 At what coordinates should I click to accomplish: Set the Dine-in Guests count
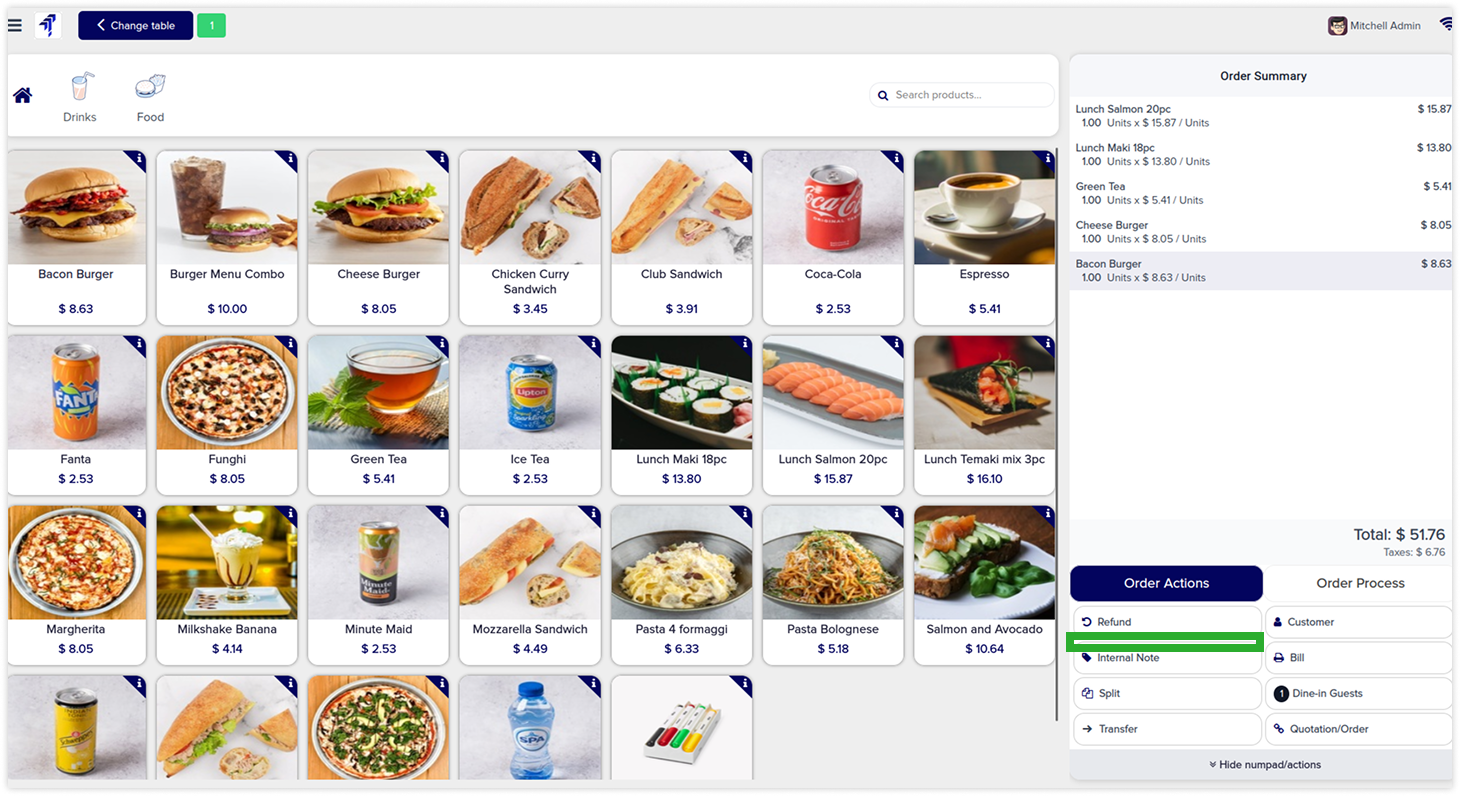click(x=1359, y=693)
